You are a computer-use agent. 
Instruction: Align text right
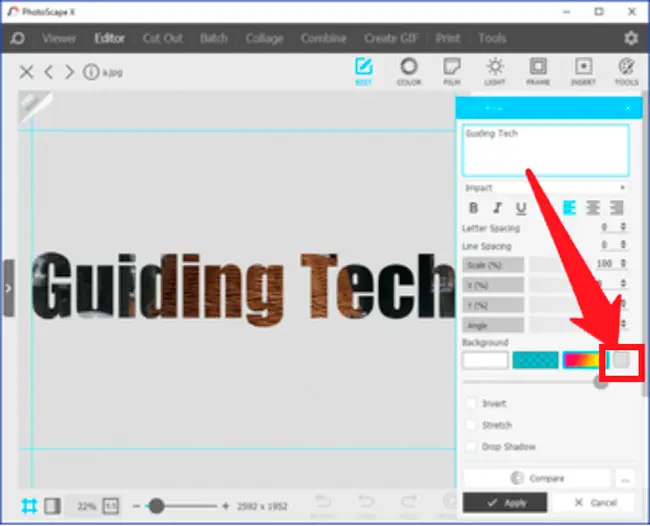click(x=616, y=208)
